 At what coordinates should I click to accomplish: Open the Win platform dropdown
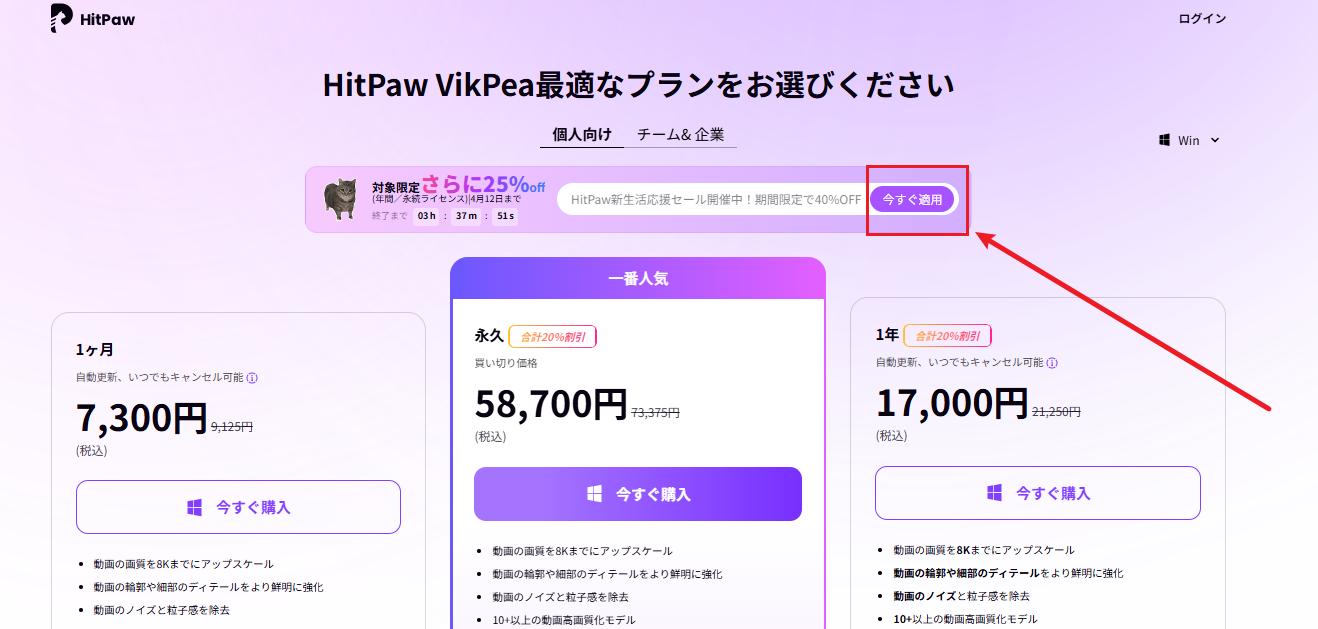[x=1190, y=140]
